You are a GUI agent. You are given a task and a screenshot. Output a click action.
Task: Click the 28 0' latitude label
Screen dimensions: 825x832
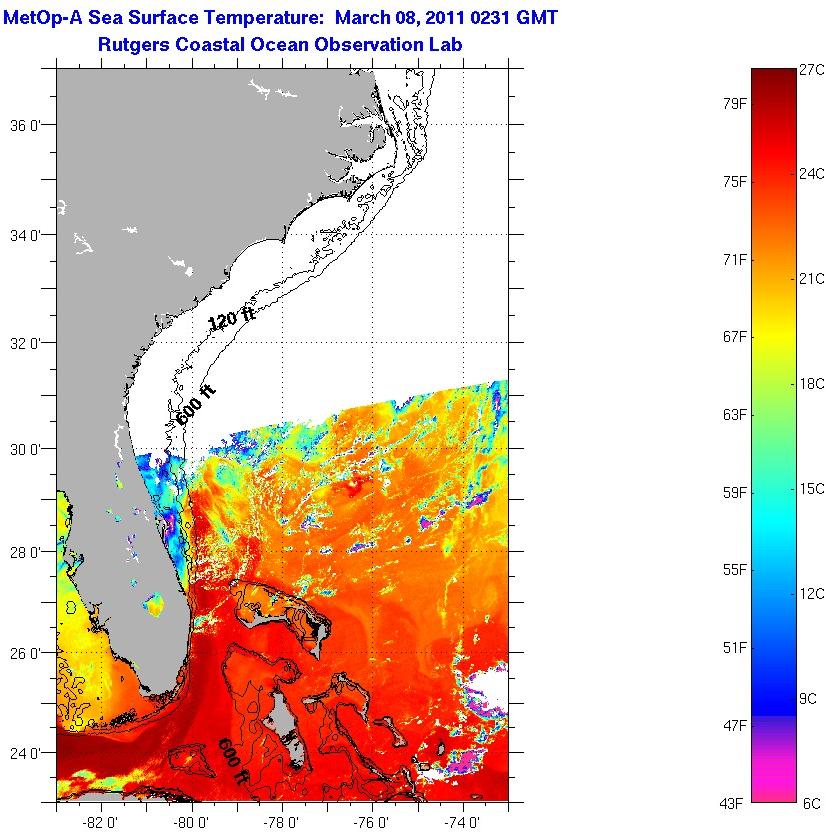(x=25, y=552)
